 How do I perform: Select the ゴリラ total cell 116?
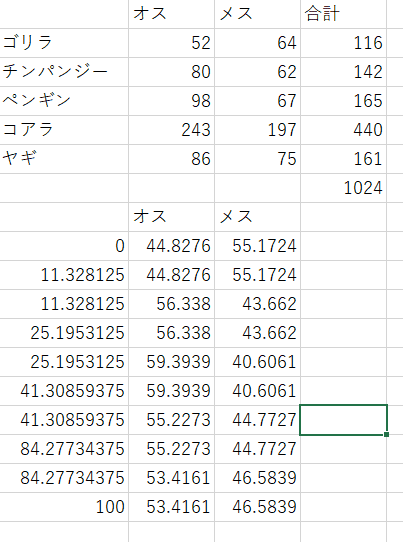[x=344, y=43]
